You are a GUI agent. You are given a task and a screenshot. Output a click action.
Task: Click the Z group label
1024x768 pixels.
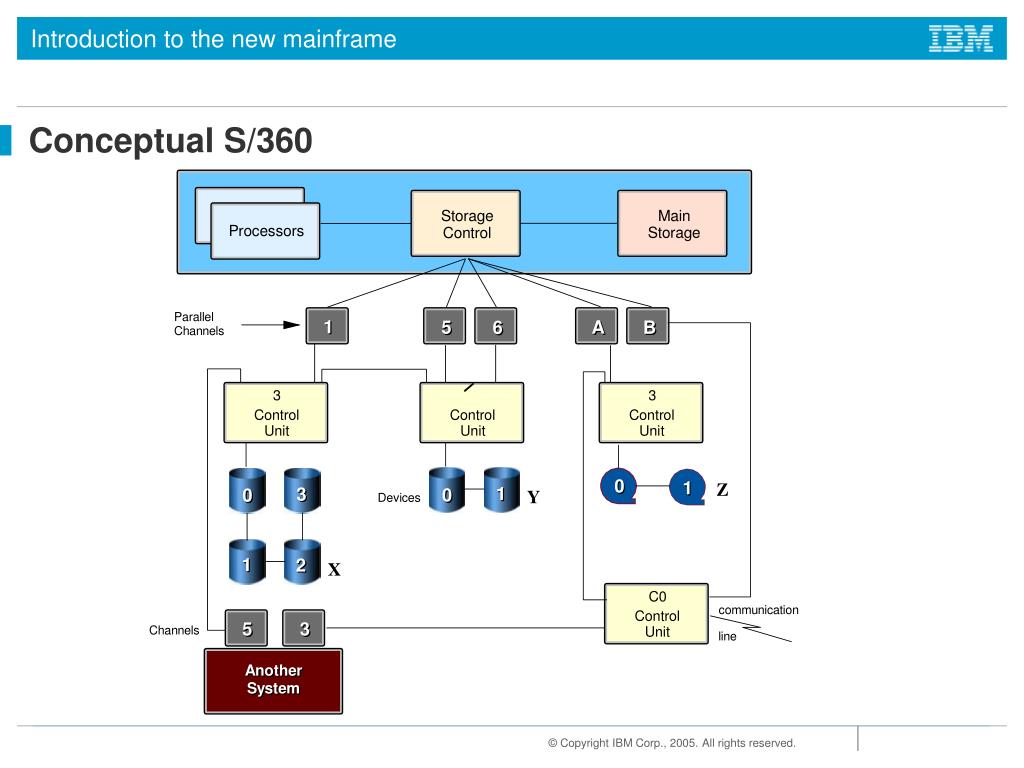pyautogui.click(x=722, y=490)
